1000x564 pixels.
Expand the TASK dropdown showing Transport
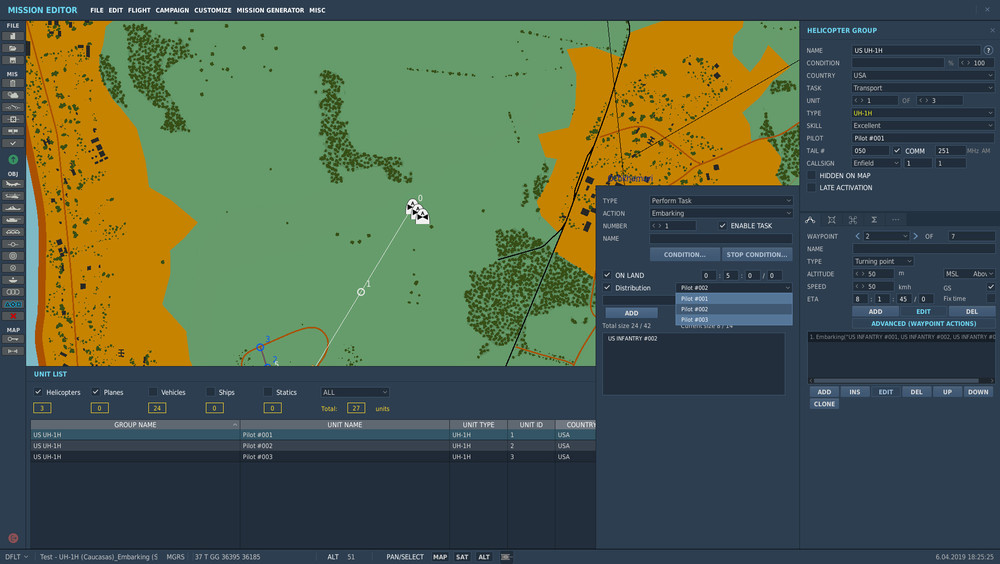tap(922, 88)
